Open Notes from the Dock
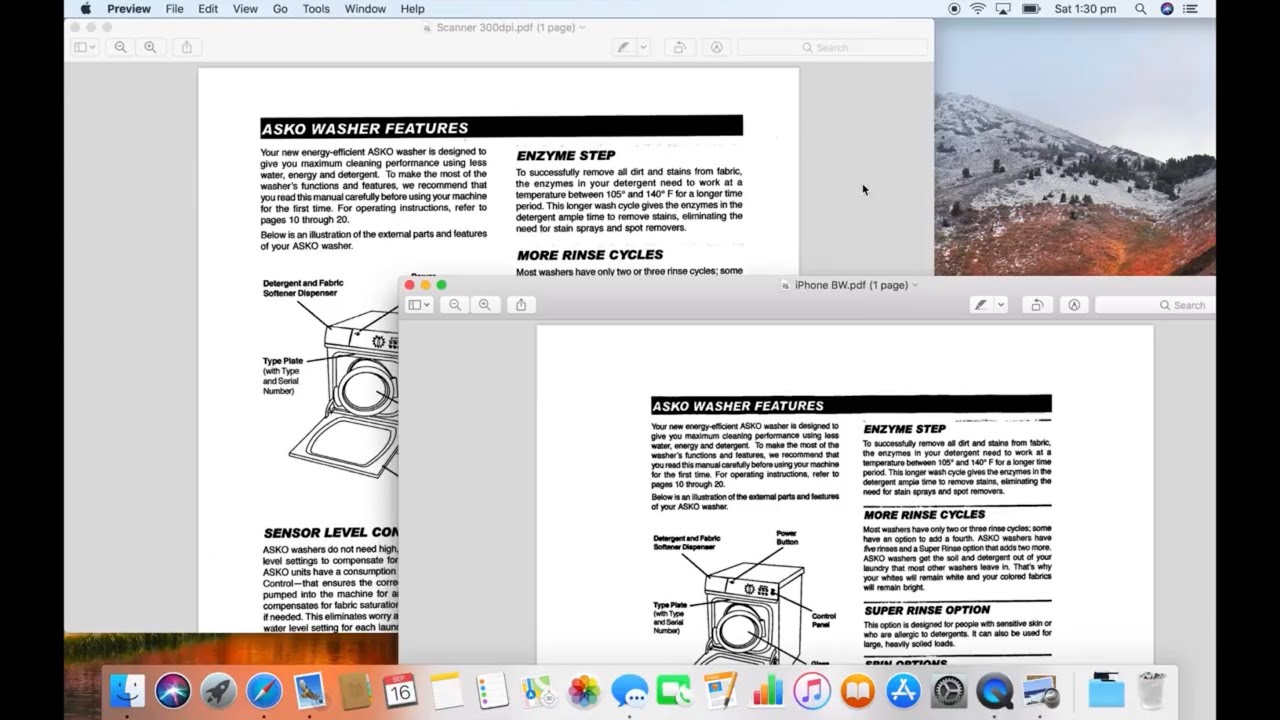The image size is (1280, 720). coord(446,691)
